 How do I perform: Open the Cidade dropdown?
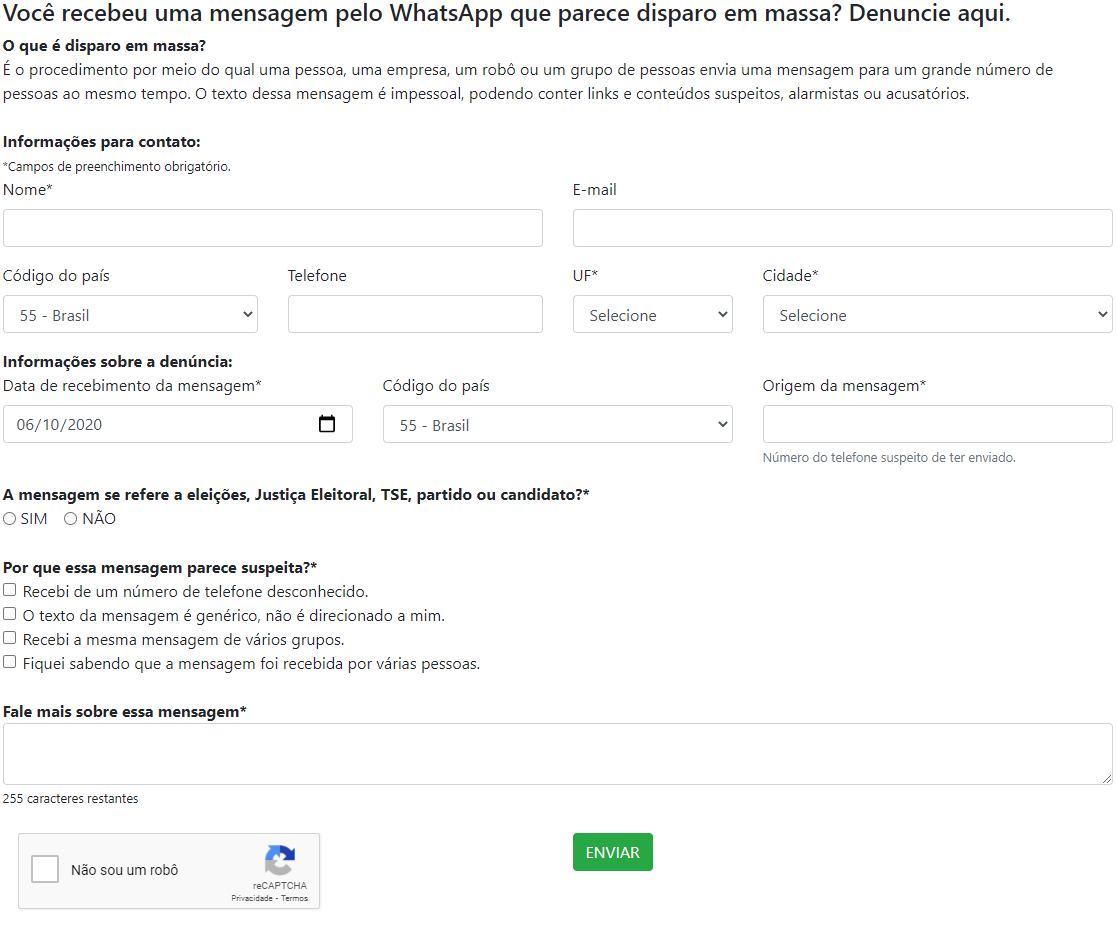[937, 314]
